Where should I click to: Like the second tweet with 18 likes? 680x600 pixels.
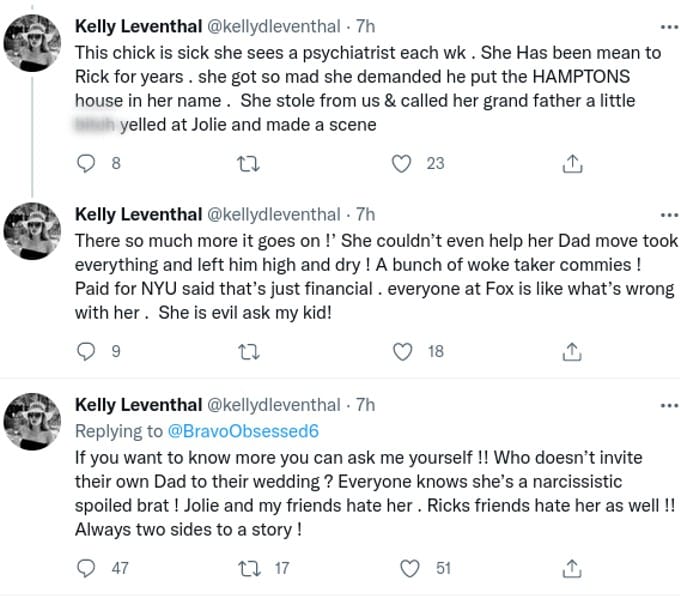pyautogui.click(x=407, y=351)
